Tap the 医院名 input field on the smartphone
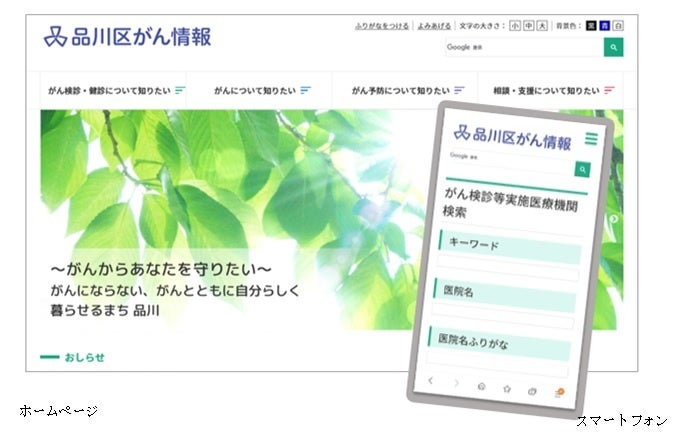Screen dimensions: 697x439 coord(503,315)
